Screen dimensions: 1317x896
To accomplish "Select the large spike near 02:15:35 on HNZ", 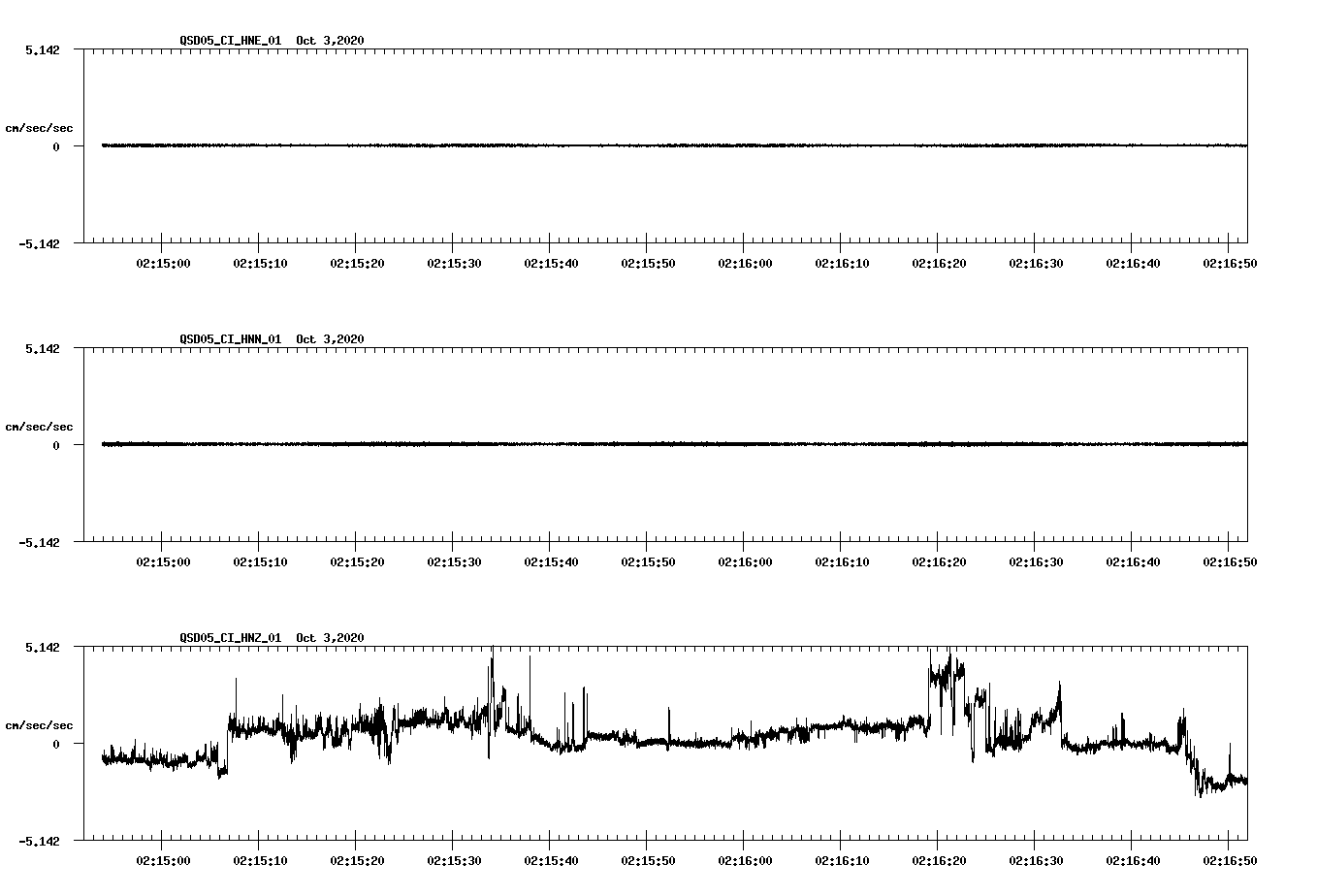I will tap(491, 669).
